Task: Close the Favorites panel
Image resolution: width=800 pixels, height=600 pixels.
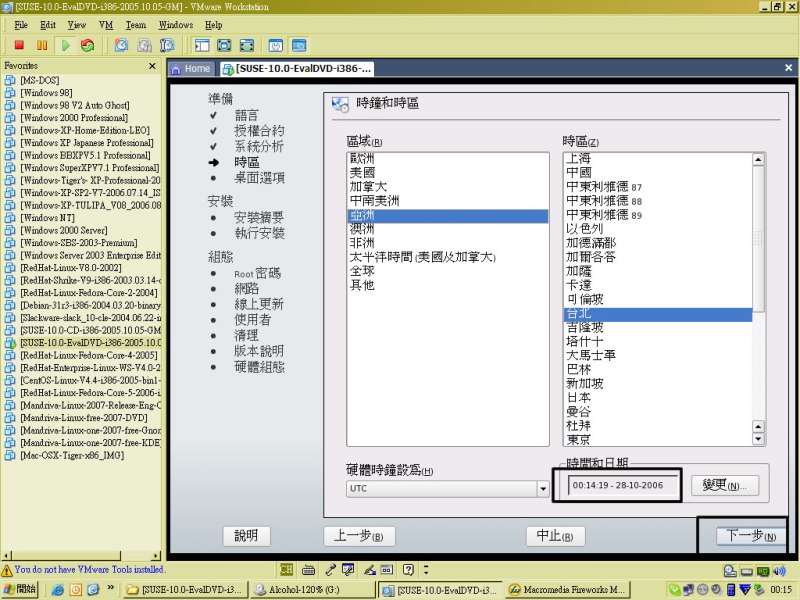Action: (152, 66)
